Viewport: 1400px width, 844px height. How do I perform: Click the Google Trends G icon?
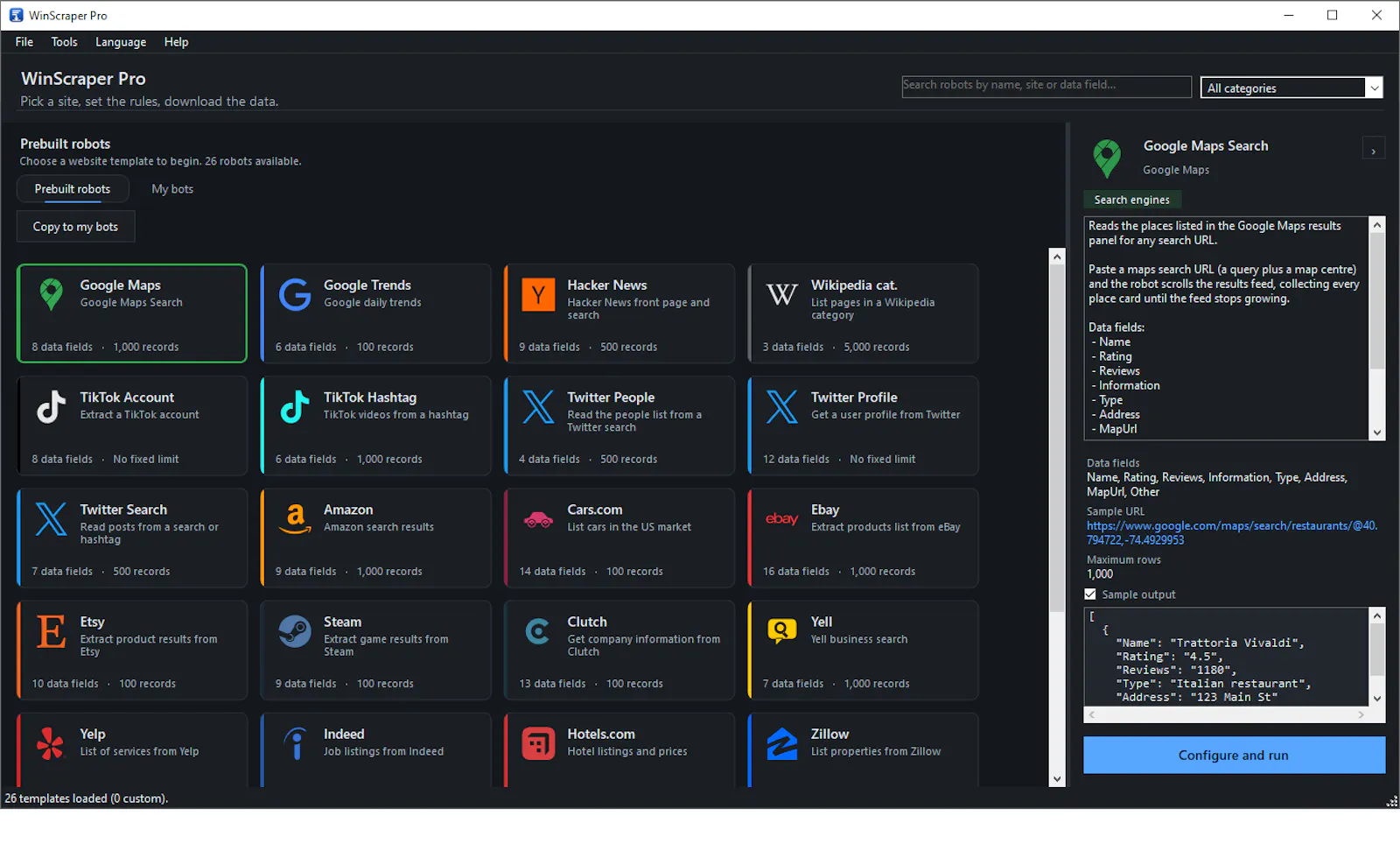295,295
